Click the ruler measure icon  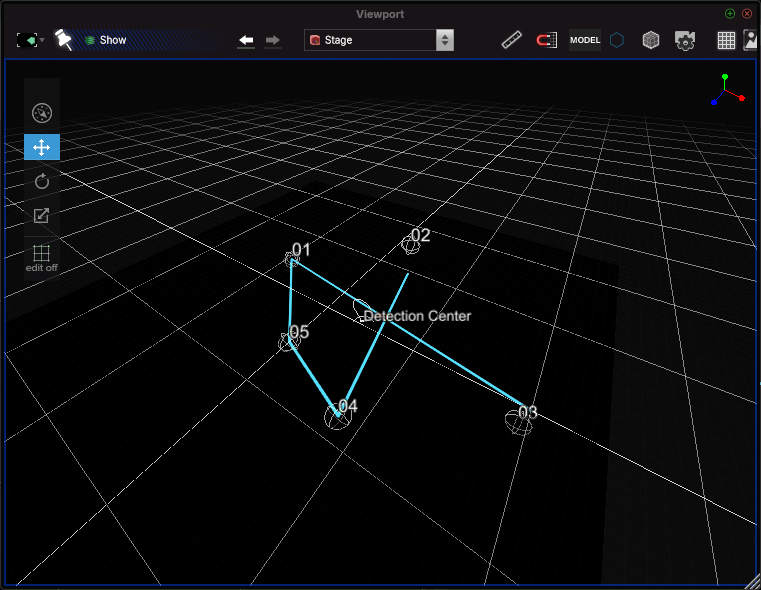pyautogui.click(x=512, y=40)
